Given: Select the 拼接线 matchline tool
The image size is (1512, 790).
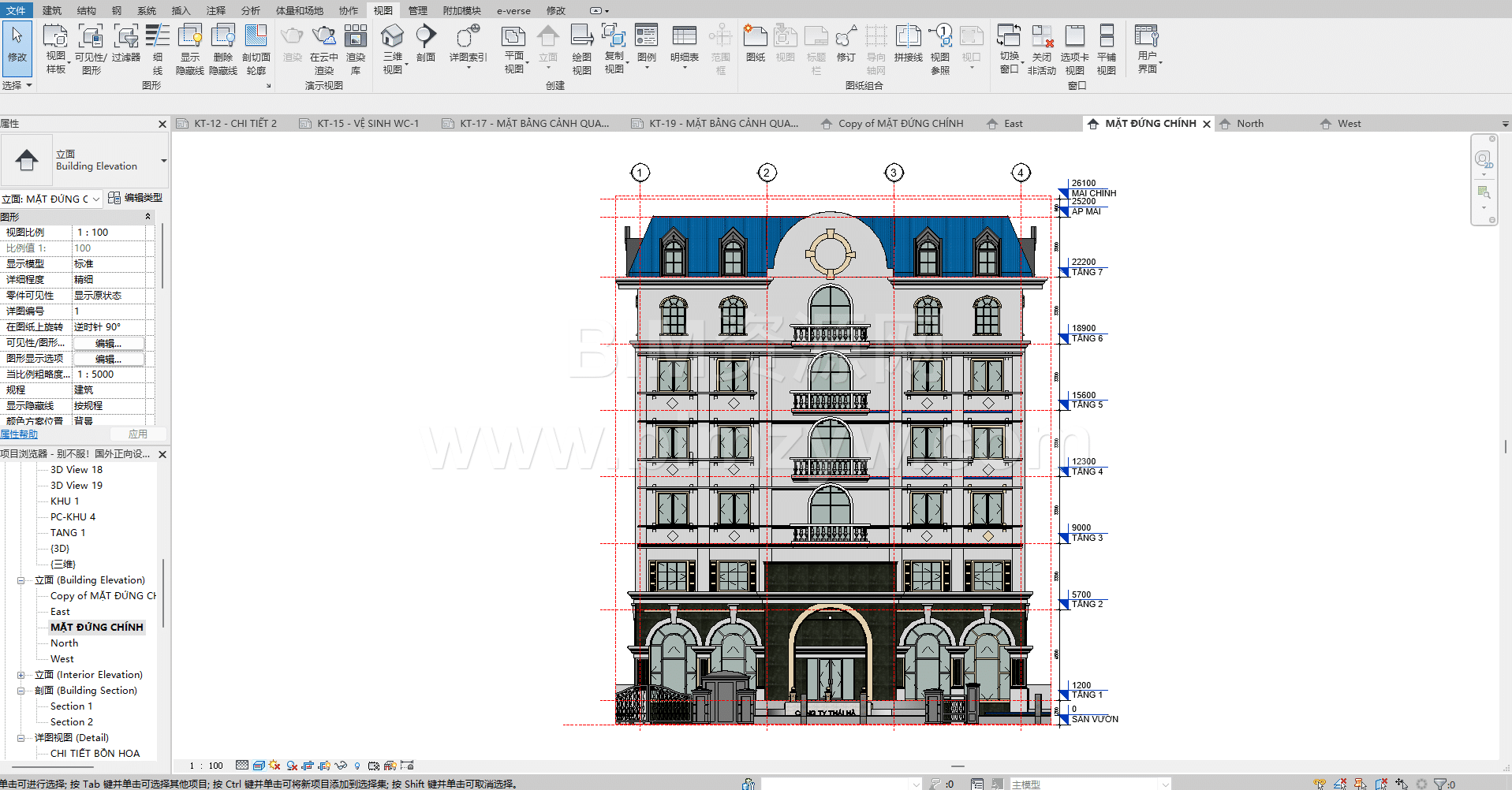Looking at the screenshot, I should [x=908, y=43].
